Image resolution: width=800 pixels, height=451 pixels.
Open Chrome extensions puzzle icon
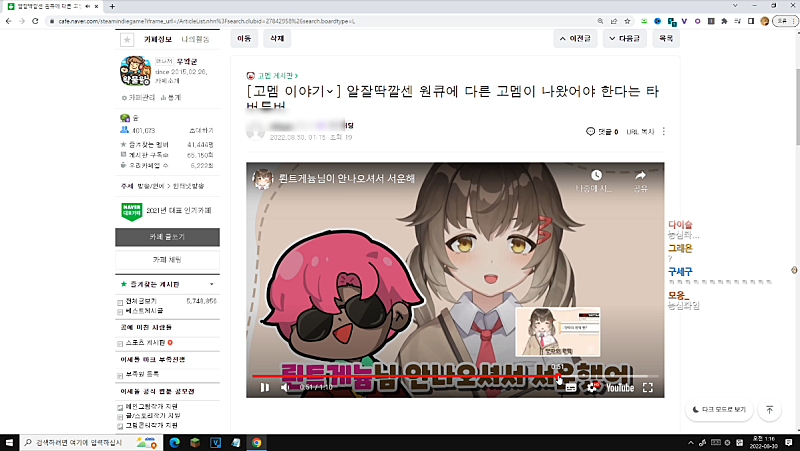coord(724,21)
